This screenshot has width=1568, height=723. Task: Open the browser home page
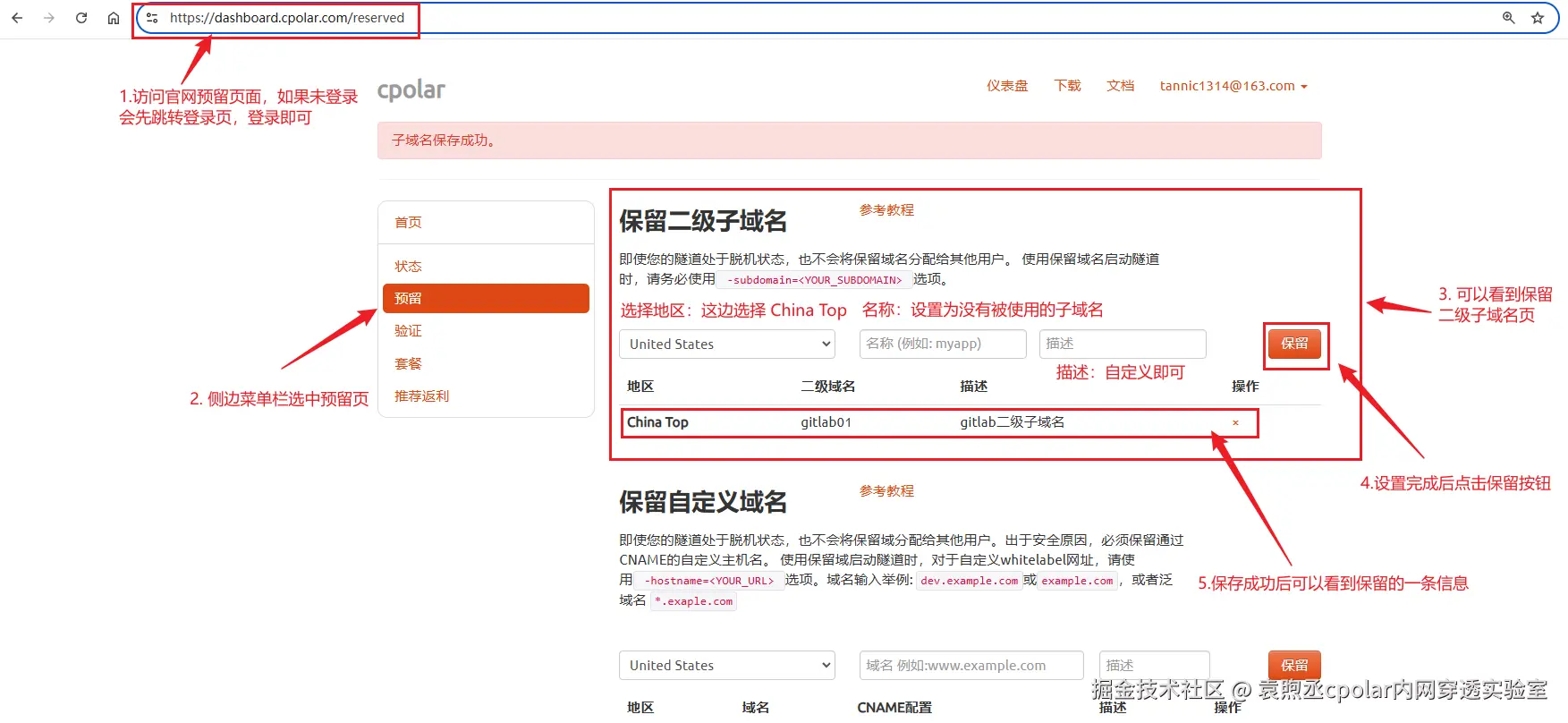click(114, 18)
